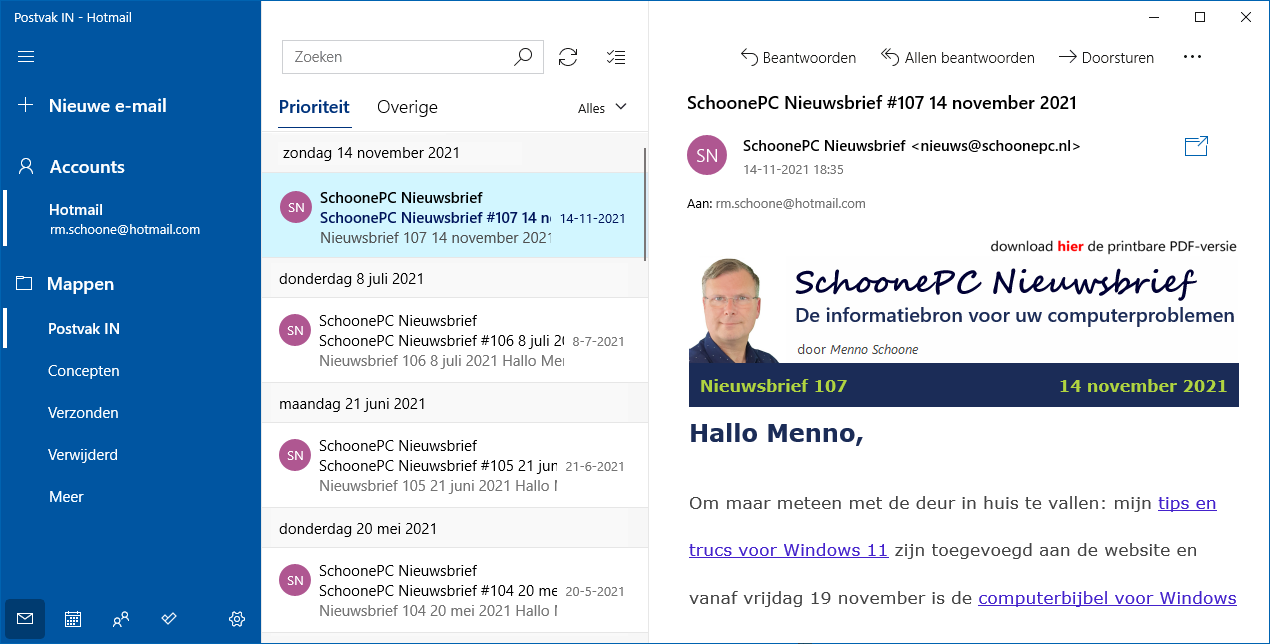The width and height of the screenshot is (1270, 644).
Task: Collapse the navigation pane via hamburger icon
Action: coord(26,56)
